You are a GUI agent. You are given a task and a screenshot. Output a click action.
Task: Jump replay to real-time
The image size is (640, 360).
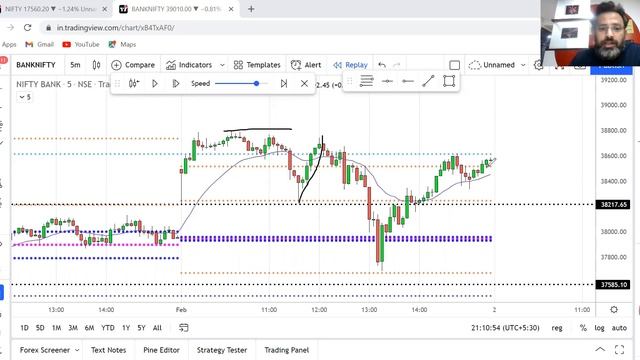click(284, 84)
